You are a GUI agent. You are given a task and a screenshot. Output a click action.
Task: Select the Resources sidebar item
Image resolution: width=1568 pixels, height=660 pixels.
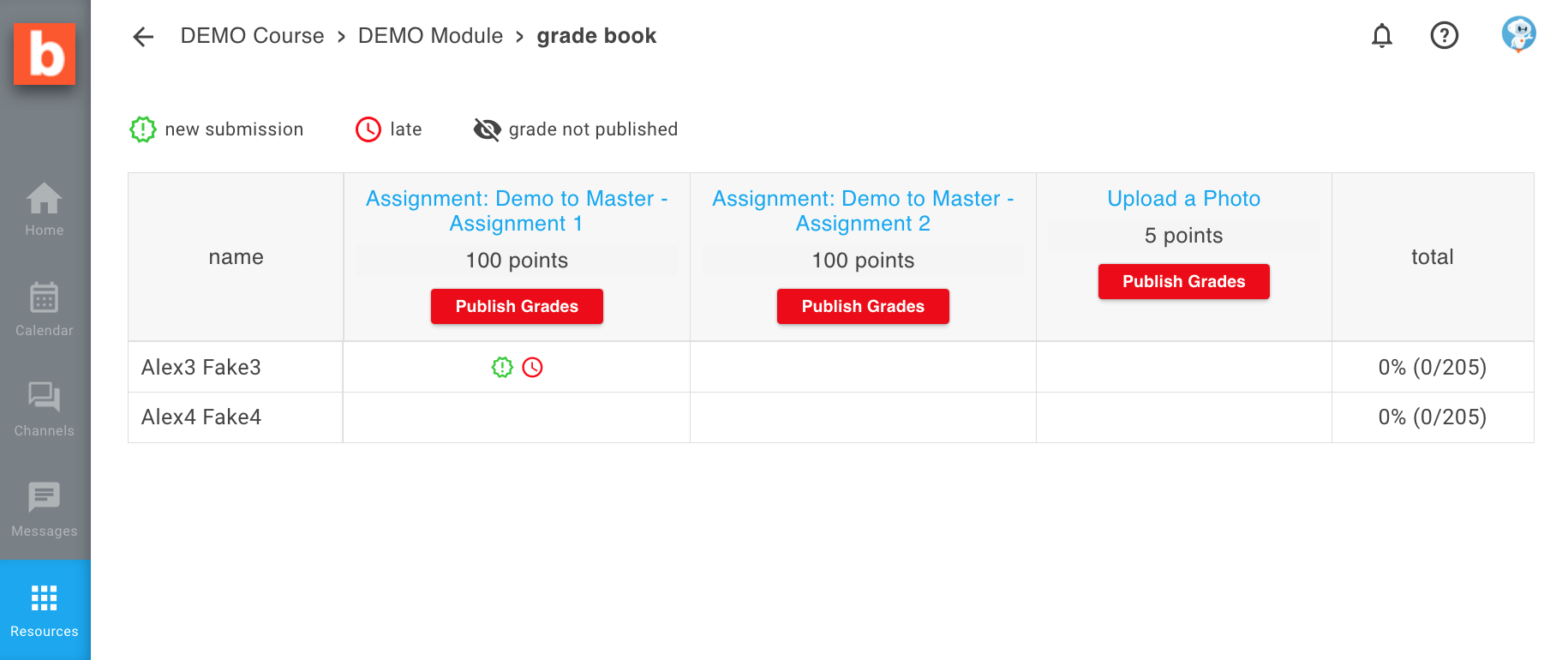(45, 610)
